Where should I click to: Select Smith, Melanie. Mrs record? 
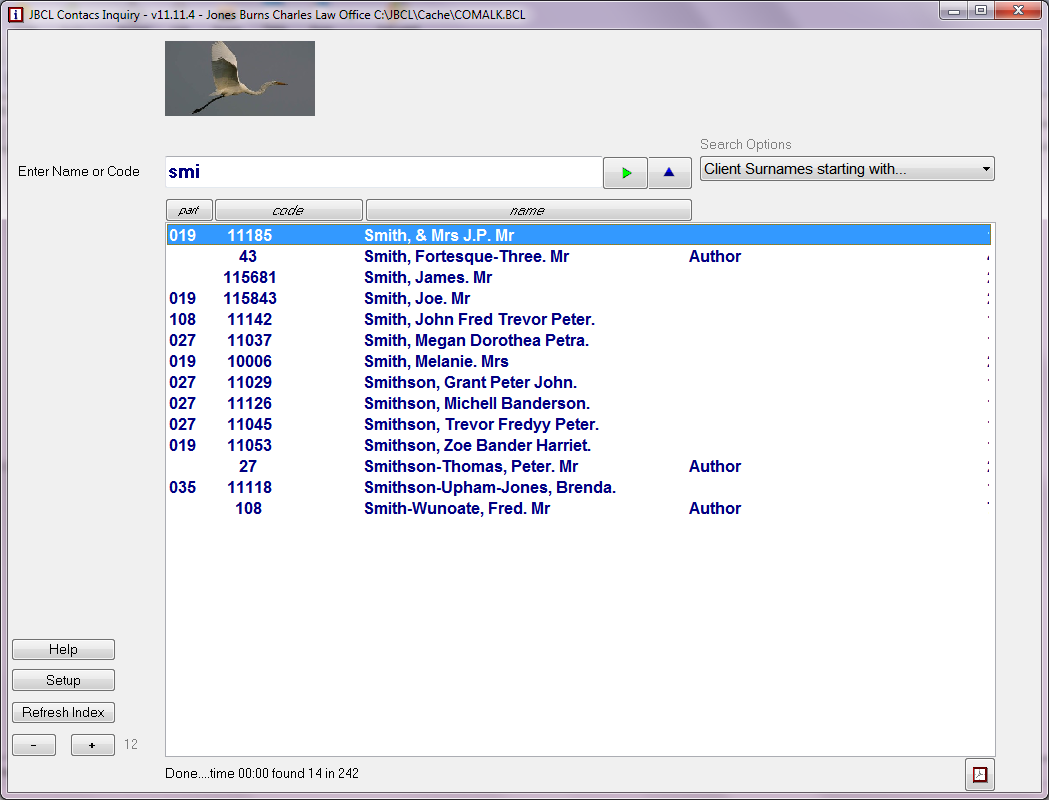click(x=436, y=362)
